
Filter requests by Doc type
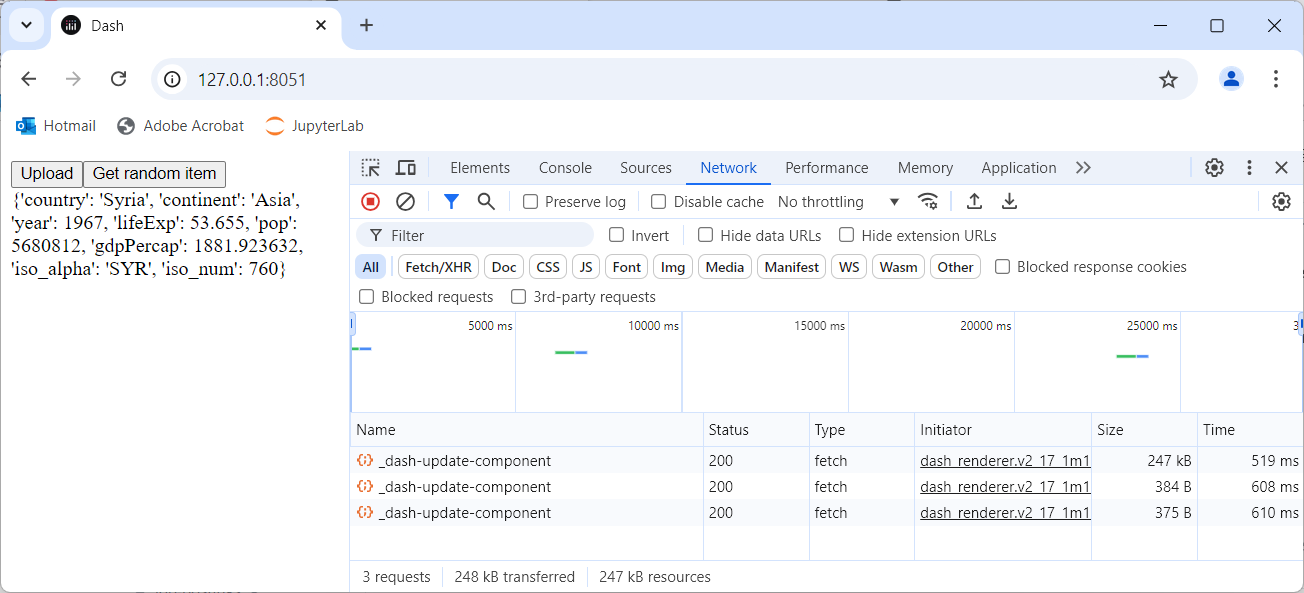click(x=505, y=267)
